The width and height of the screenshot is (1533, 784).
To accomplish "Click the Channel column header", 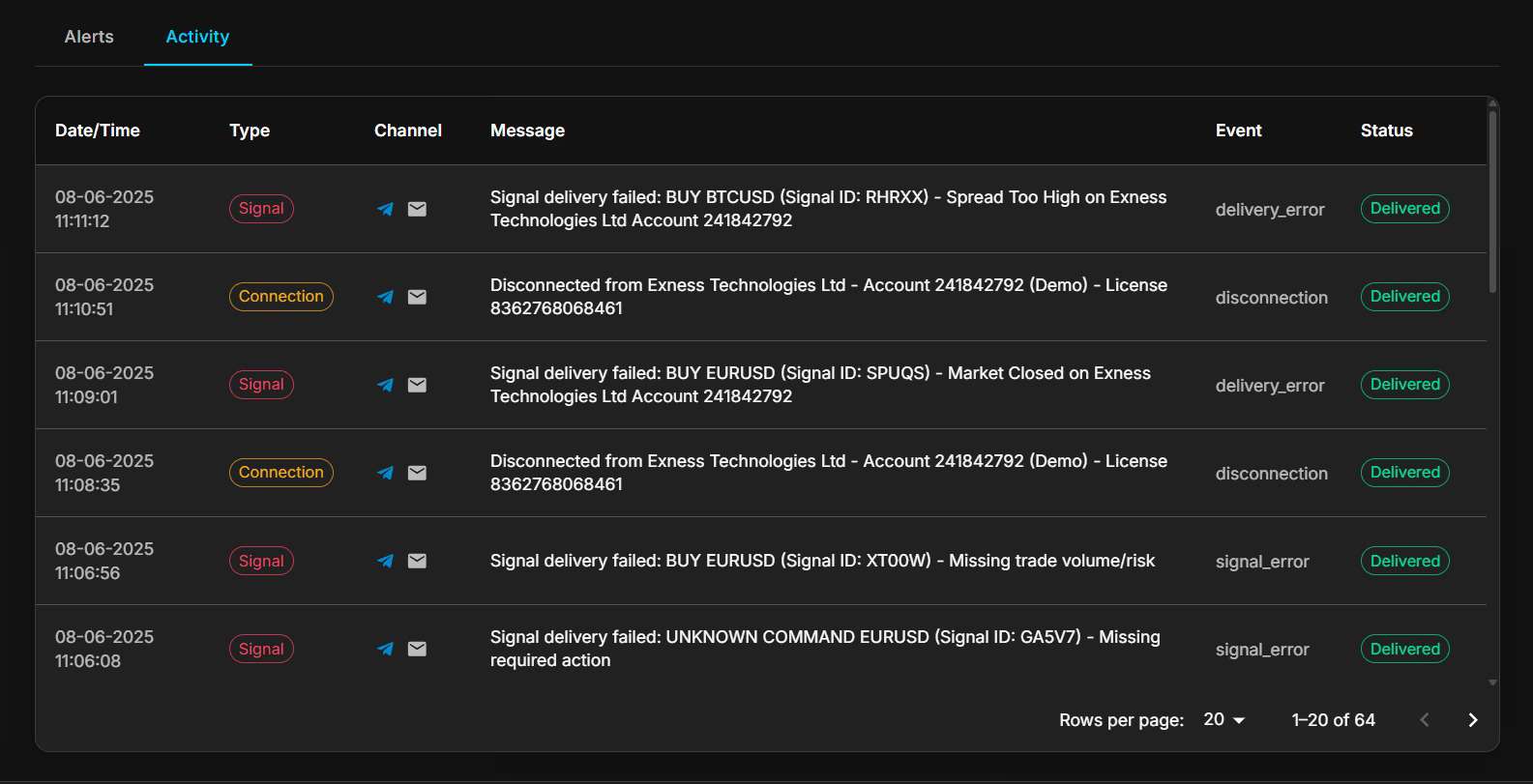I will (408, 131).
